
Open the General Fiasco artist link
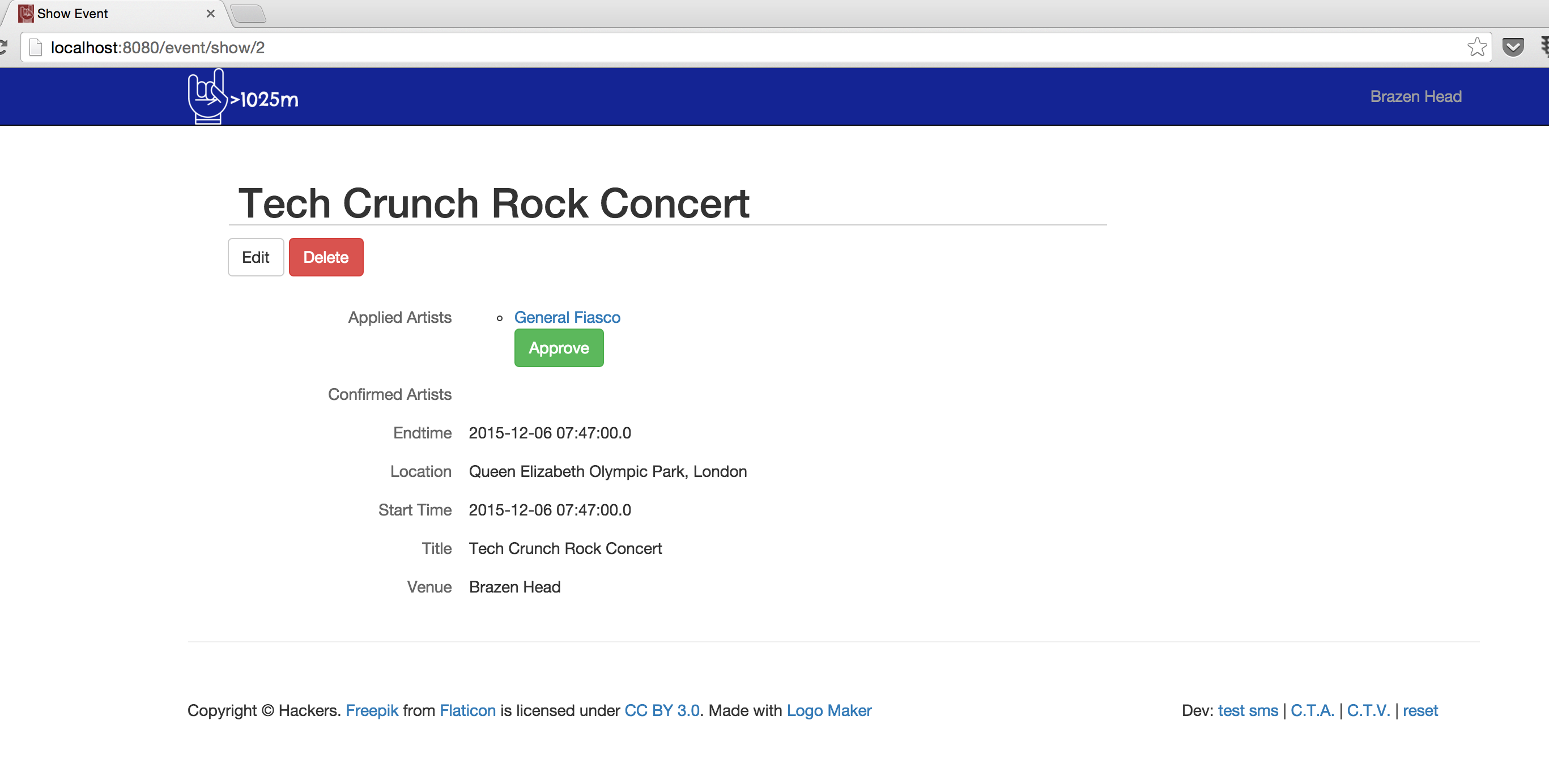click(567, 317)
